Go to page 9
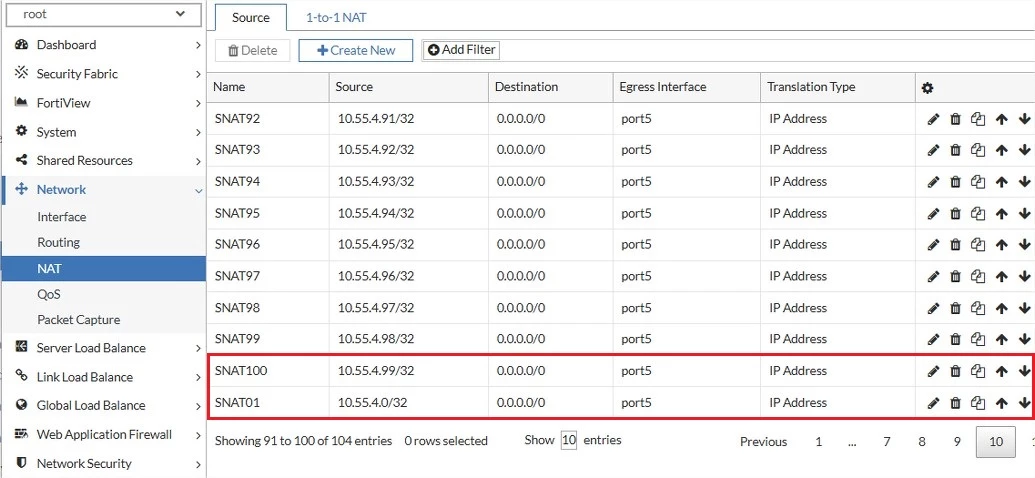Screen dimensions: 1035x478 tap(956, 442)
